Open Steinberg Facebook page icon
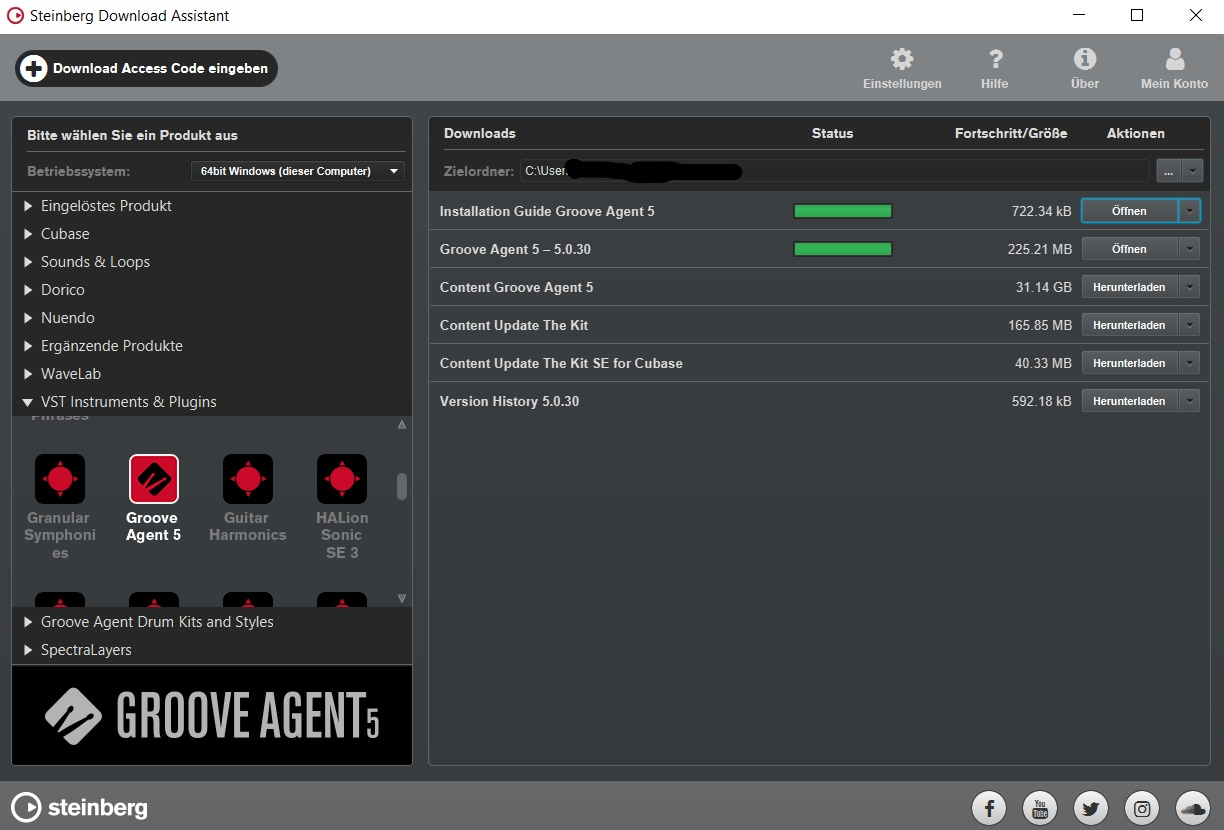The image size is (1224, 830). click(989, 808)
